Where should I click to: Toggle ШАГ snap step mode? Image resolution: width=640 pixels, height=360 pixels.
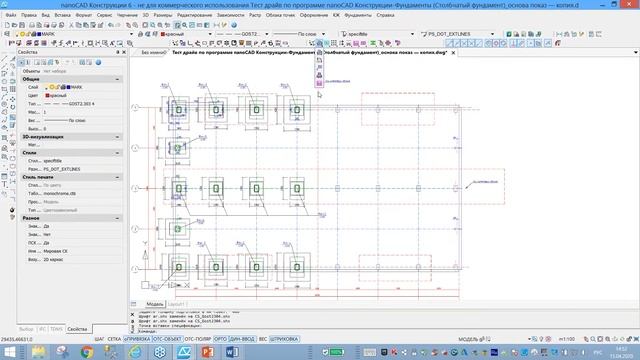click(99, 339)
